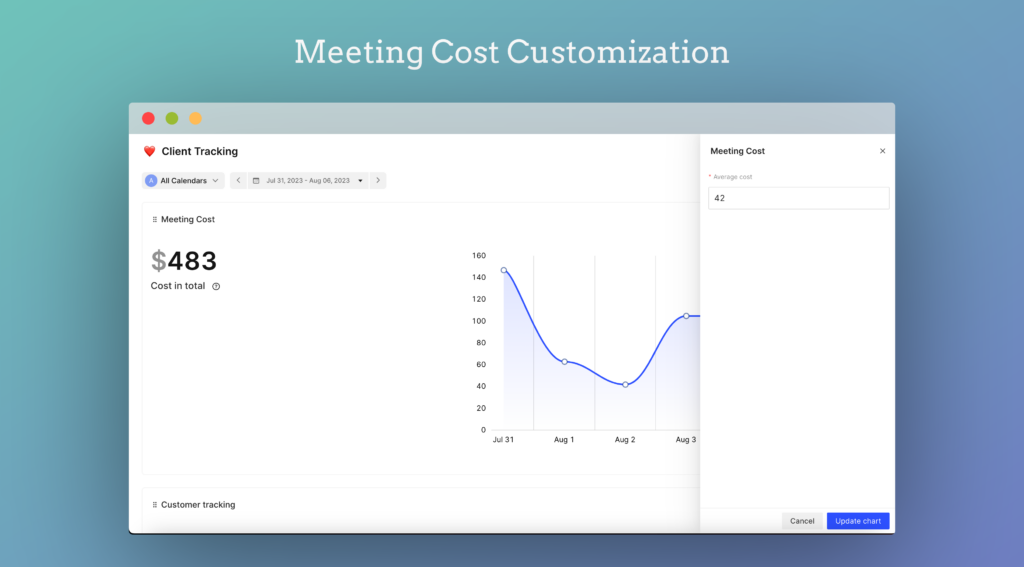Go to the next date range

point(378,180)
